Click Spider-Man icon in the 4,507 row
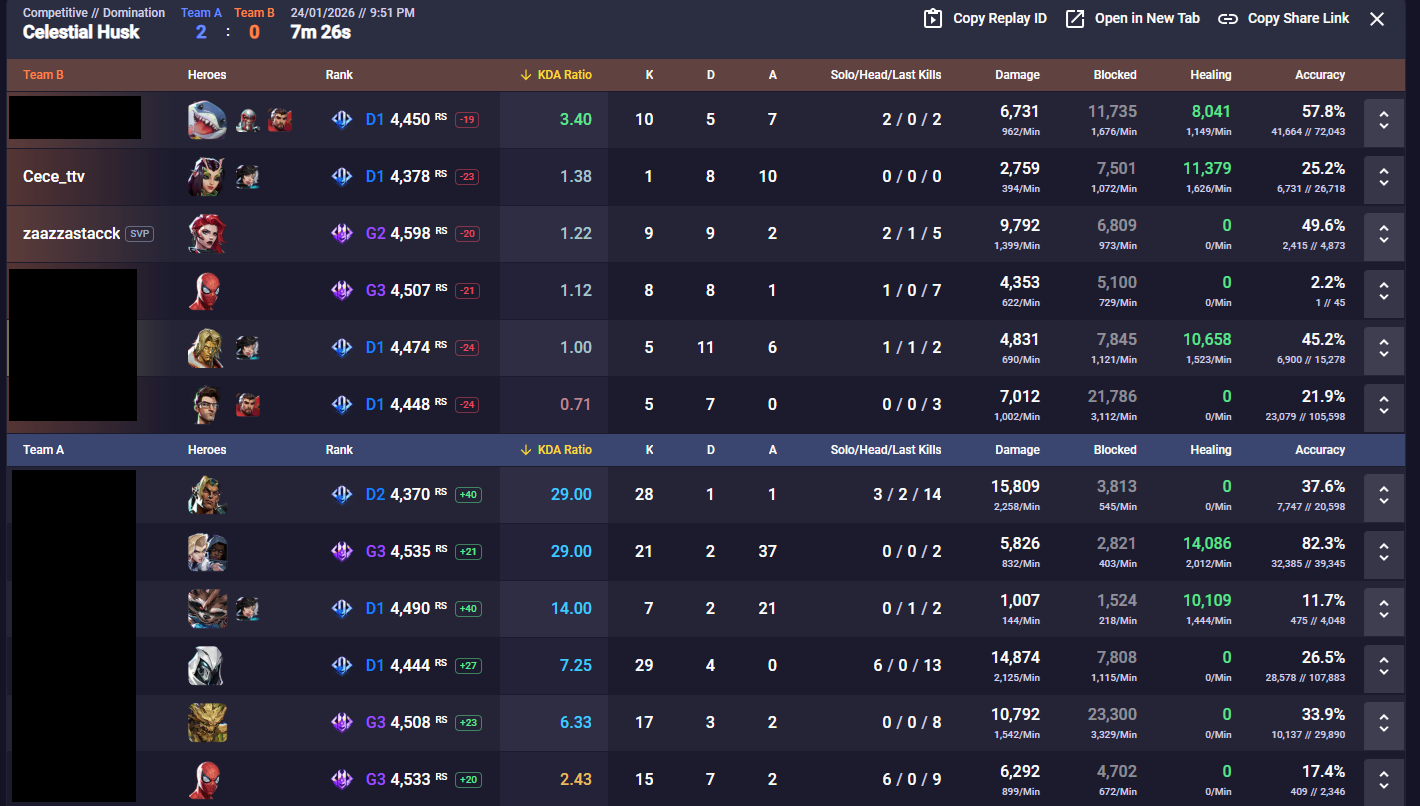 point(207,291)
